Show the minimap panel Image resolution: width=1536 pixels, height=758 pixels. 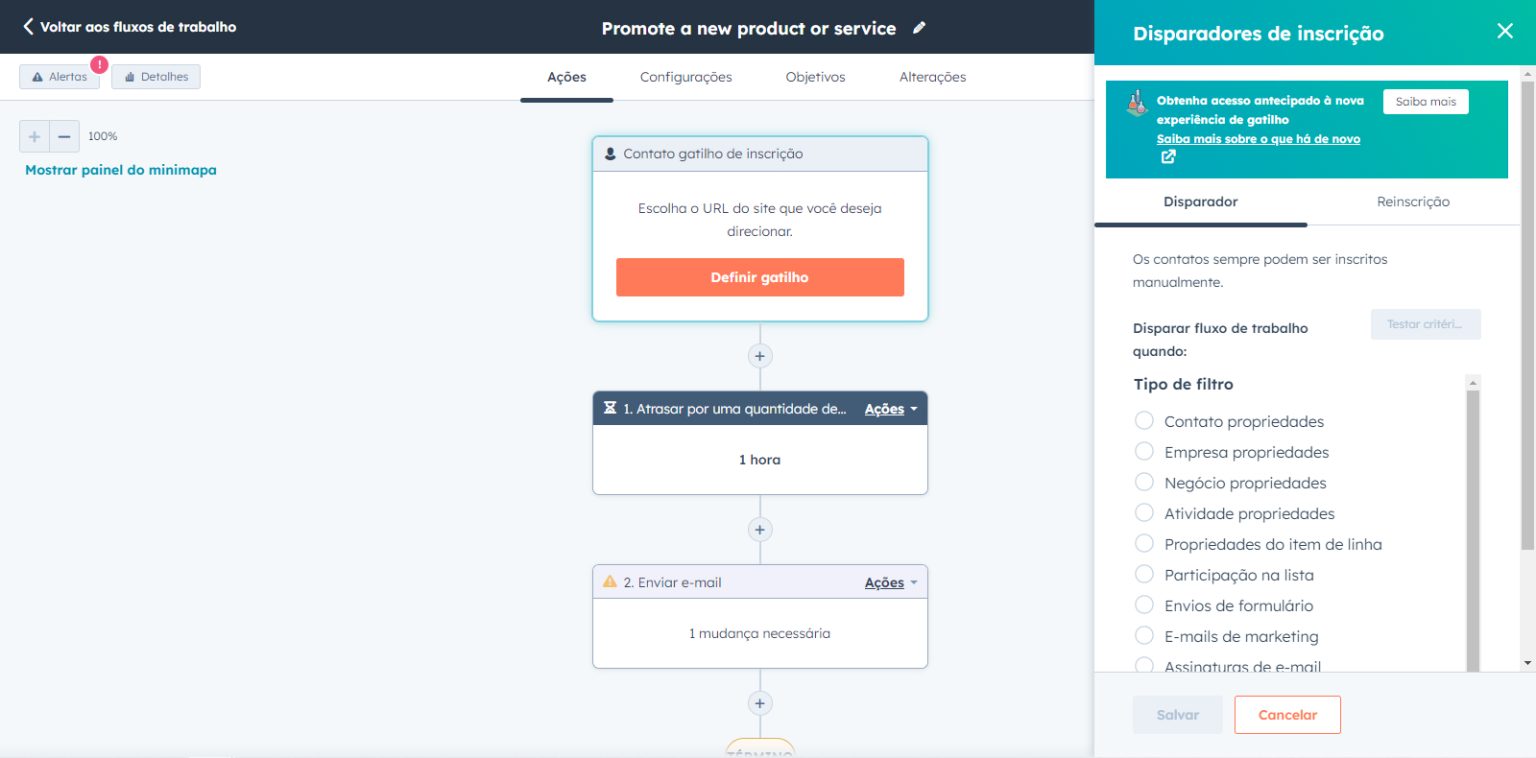pyautogui.click(x=120, y=170)
